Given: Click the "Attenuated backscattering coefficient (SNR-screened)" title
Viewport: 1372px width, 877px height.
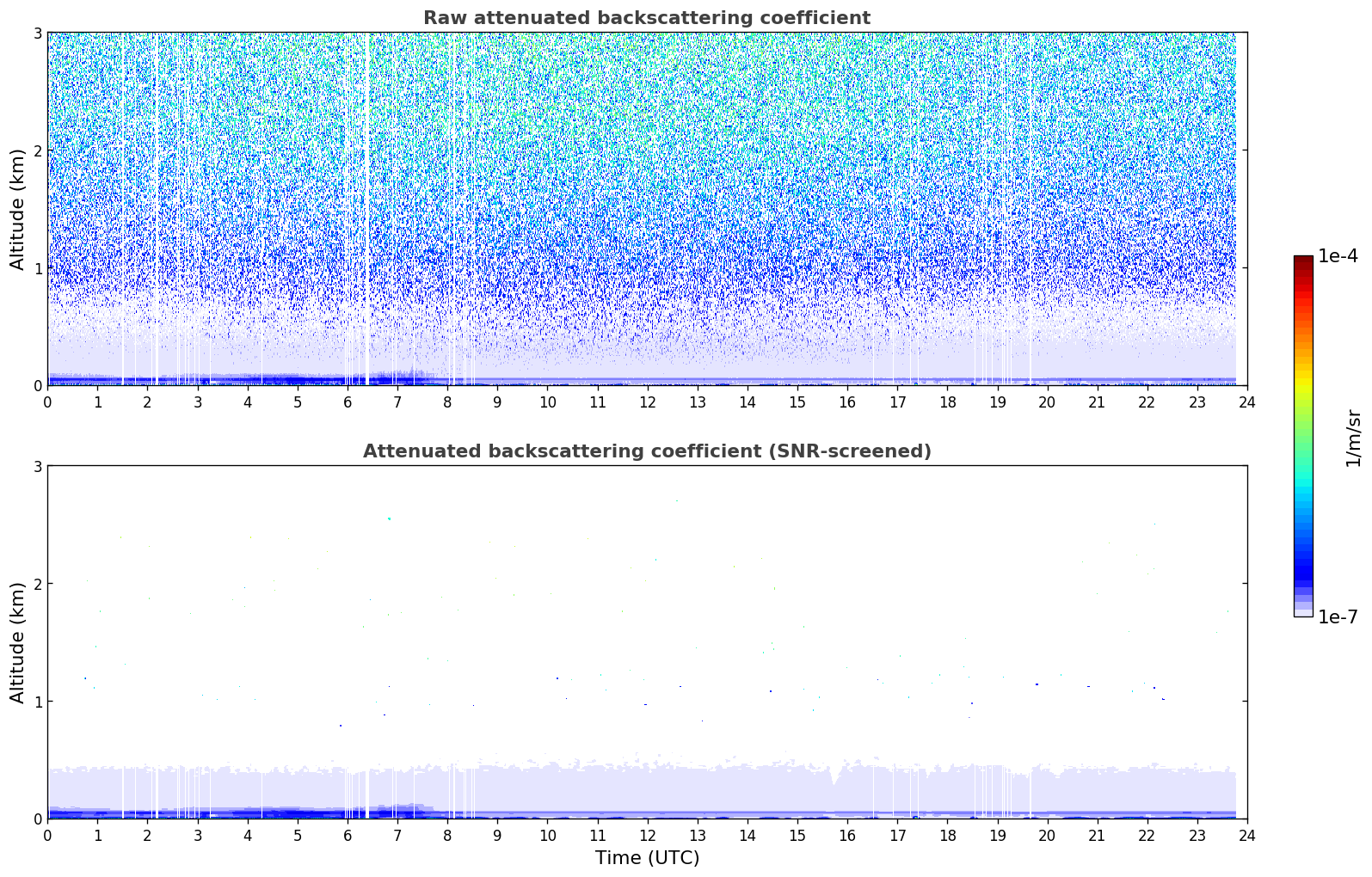Looking at the screenshot, I should point(647,451).
